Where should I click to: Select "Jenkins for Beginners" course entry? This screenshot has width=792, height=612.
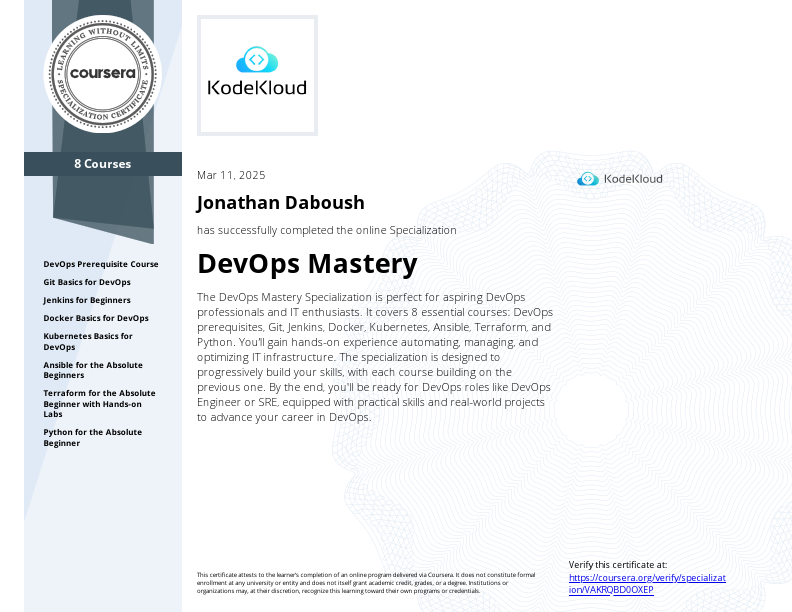pos(87,300)
